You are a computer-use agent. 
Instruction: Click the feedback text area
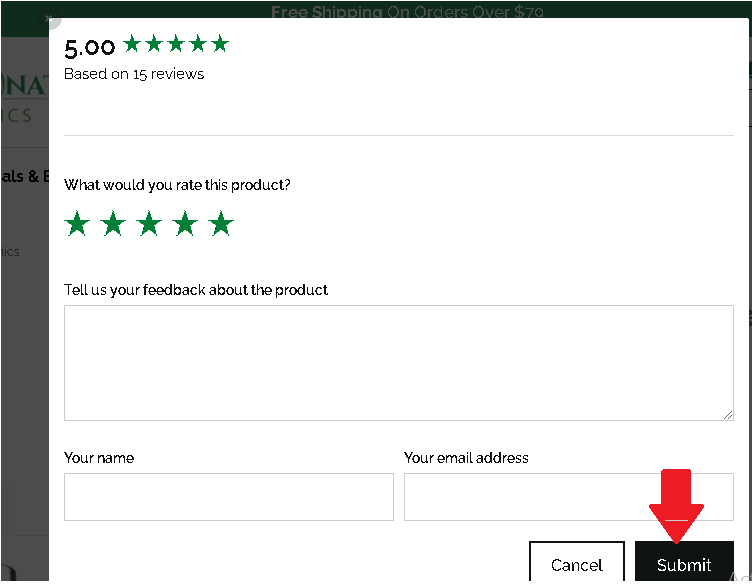click(x=399, y=363)
